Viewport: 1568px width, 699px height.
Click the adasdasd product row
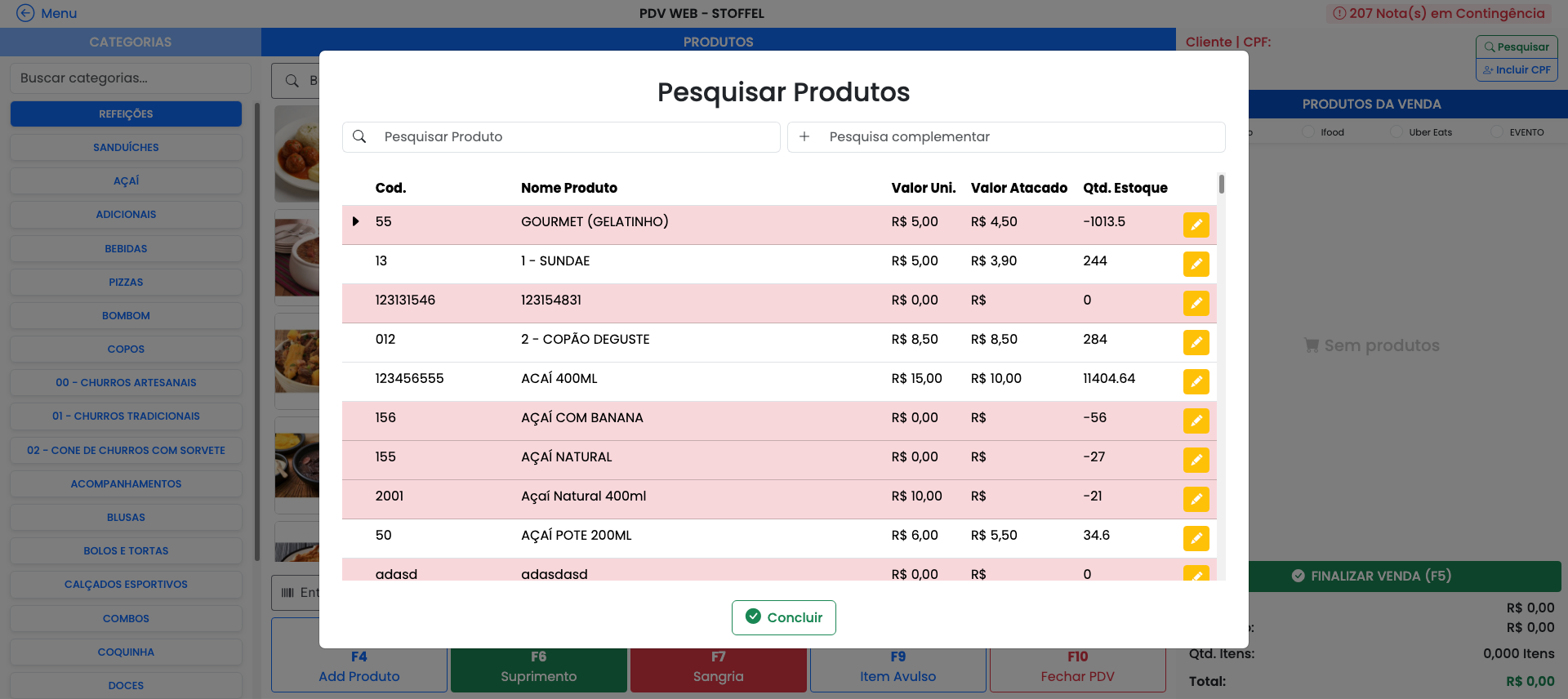click(x=779, y=570)
